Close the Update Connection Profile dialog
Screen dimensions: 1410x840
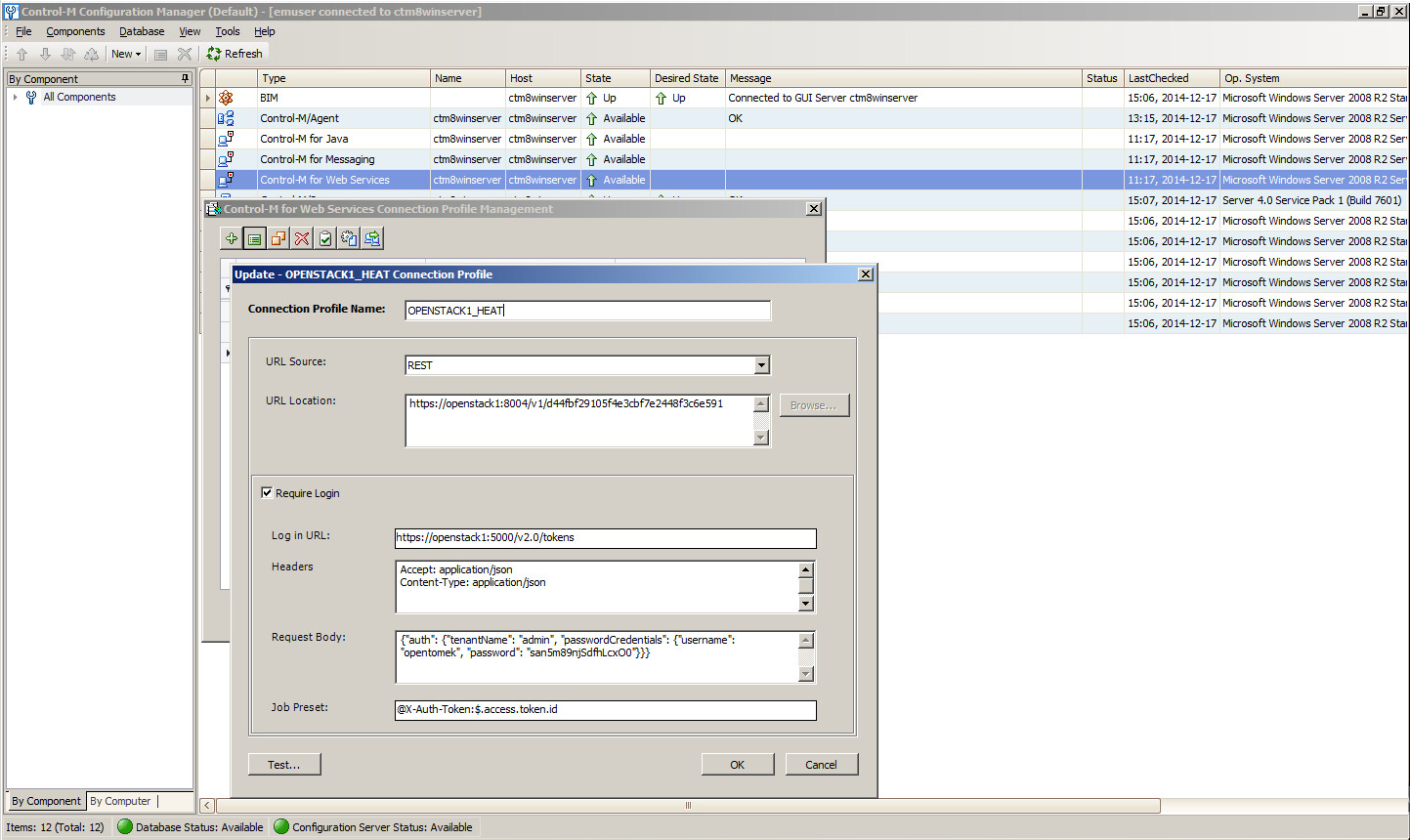[x=865, y=274]
